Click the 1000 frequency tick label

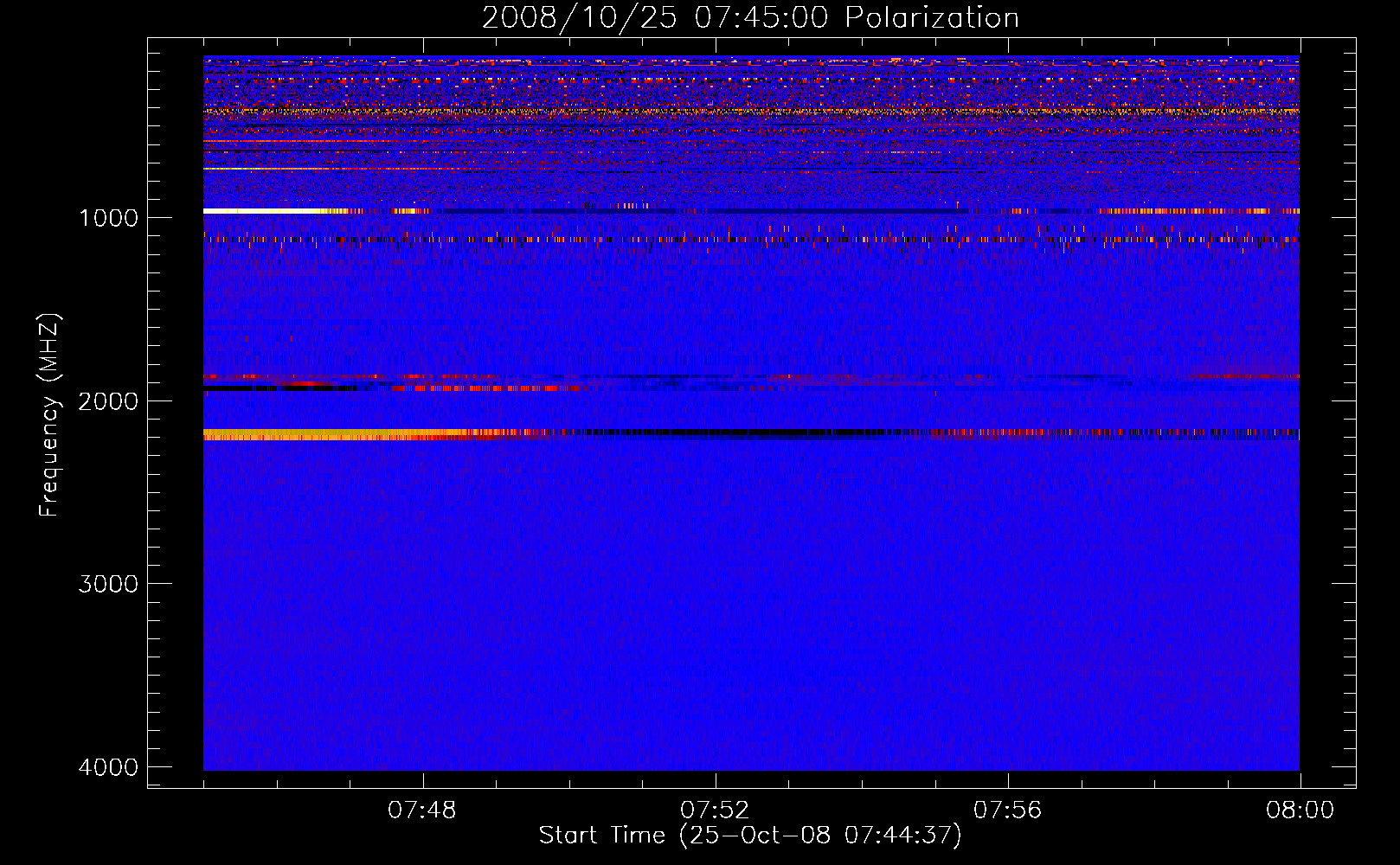pyautogui.click(x=108, y=217)
